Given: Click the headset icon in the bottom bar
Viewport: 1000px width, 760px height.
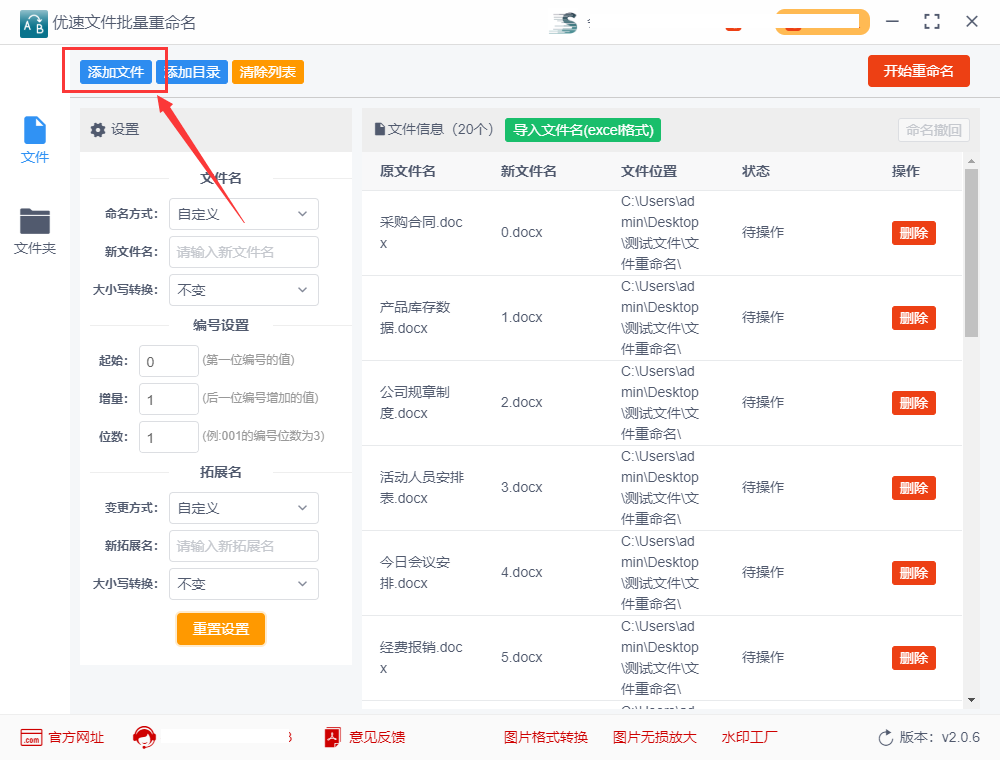Looking at the screenshot, I should [x=145, y=737].
